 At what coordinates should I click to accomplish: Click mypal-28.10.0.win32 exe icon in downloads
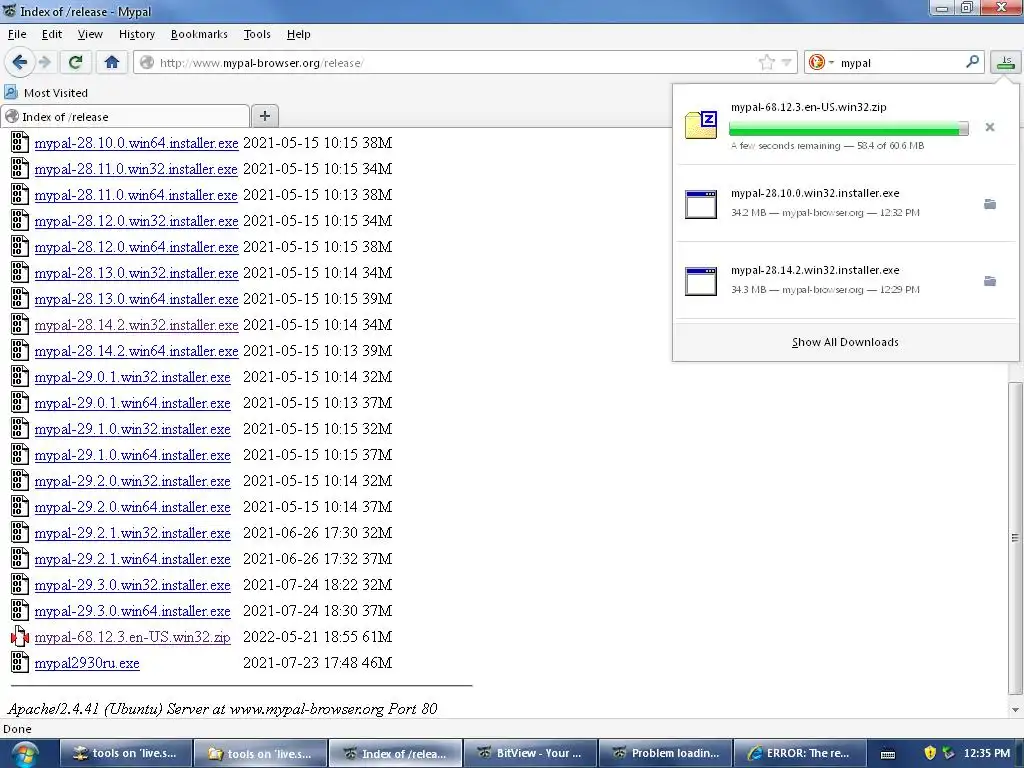701,204
